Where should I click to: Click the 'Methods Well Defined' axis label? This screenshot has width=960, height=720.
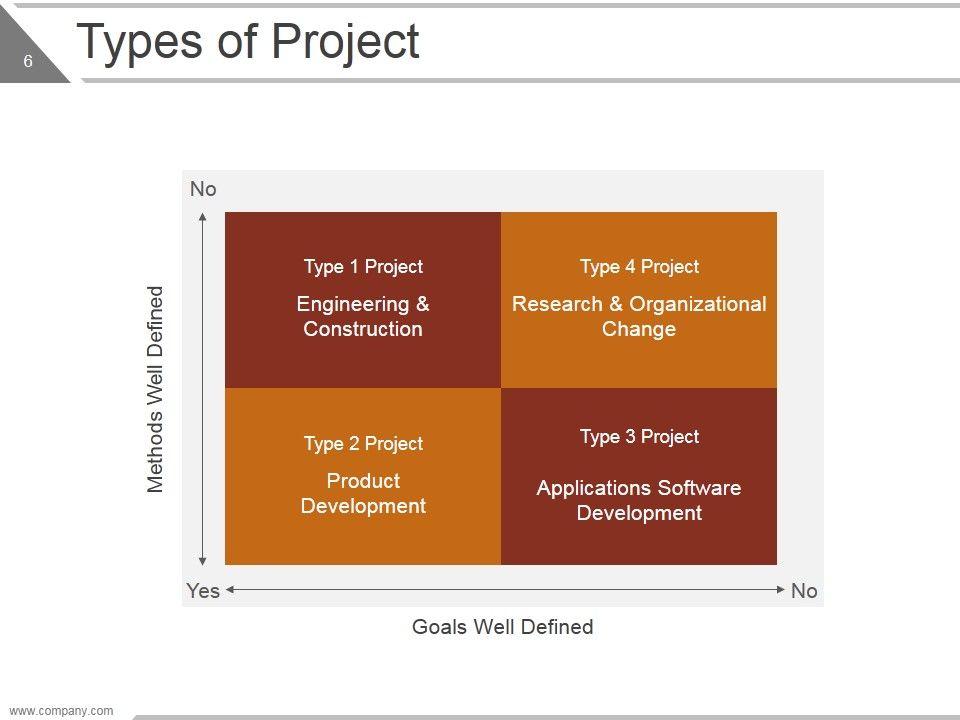pos(155,390)
